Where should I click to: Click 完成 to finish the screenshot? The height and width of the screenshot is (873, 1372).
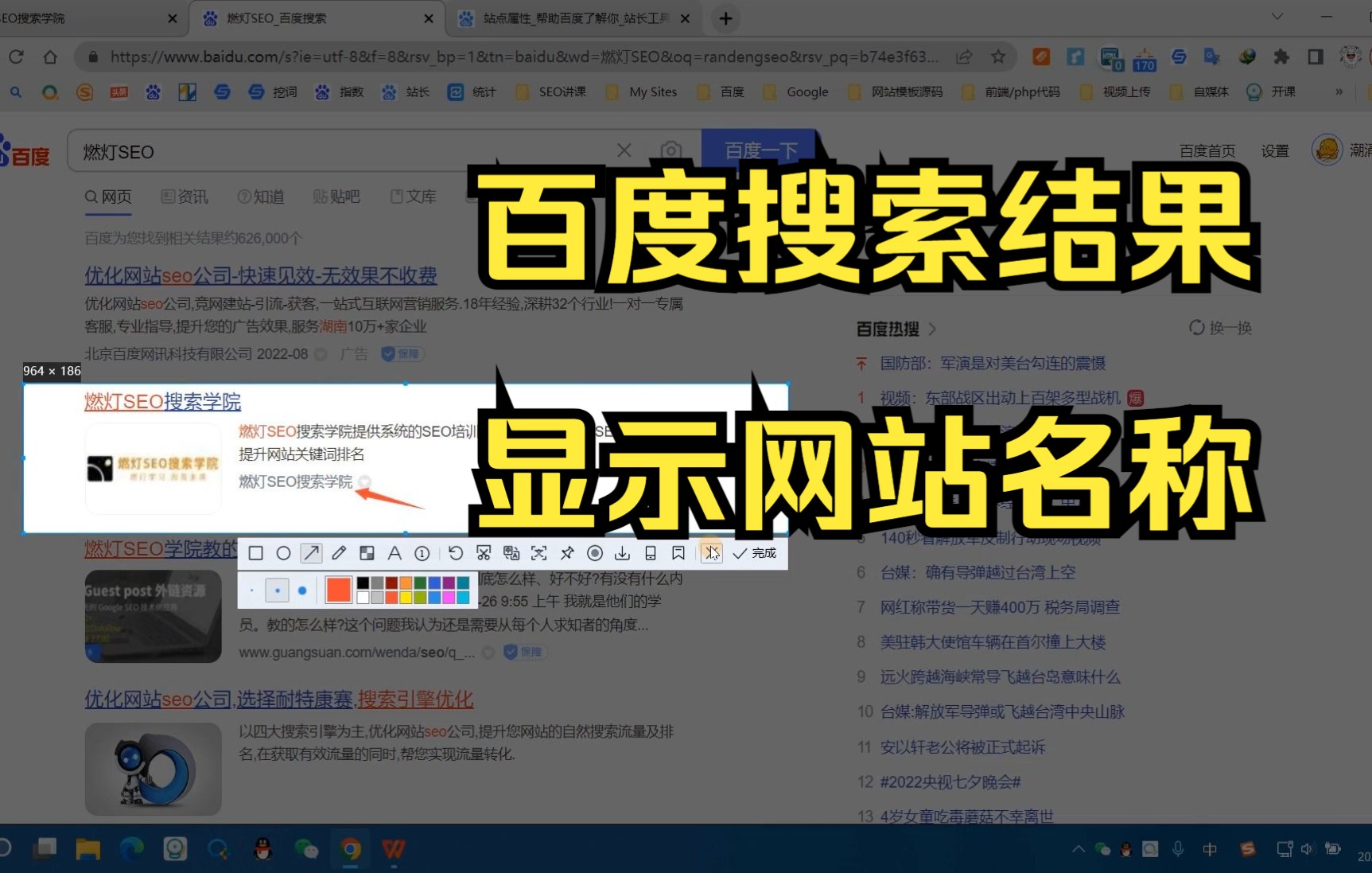(755, 553)
